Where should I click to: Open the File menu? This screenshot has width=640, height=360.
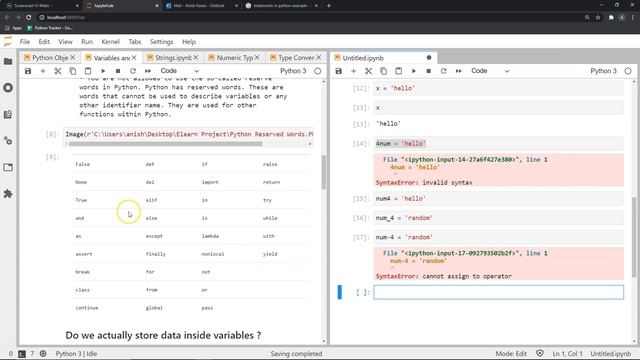[25, 42]
